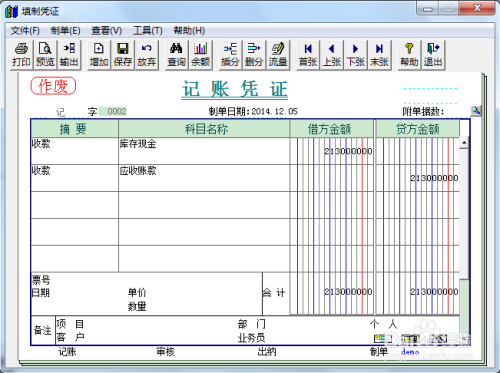Click the 借方金额 column header
This screenshot has width=500, height=373.
point(332,129)
